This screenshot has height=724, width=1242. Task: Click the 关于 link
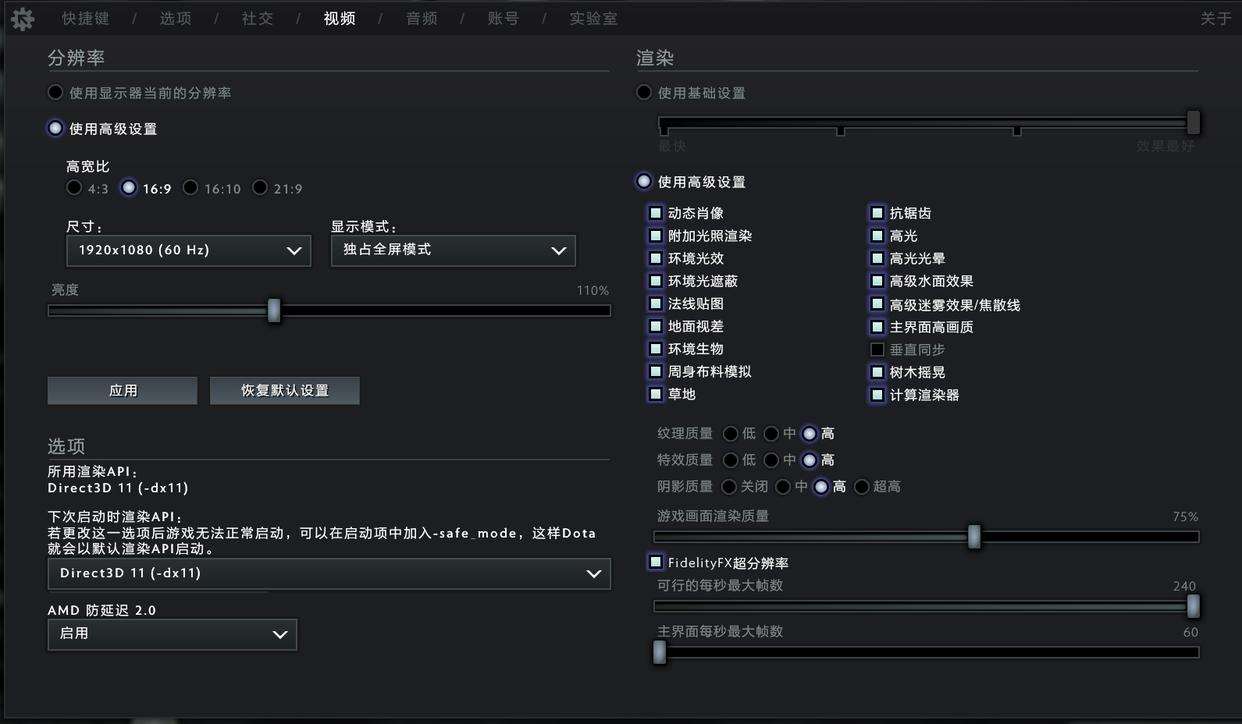tap(1215, 19)
